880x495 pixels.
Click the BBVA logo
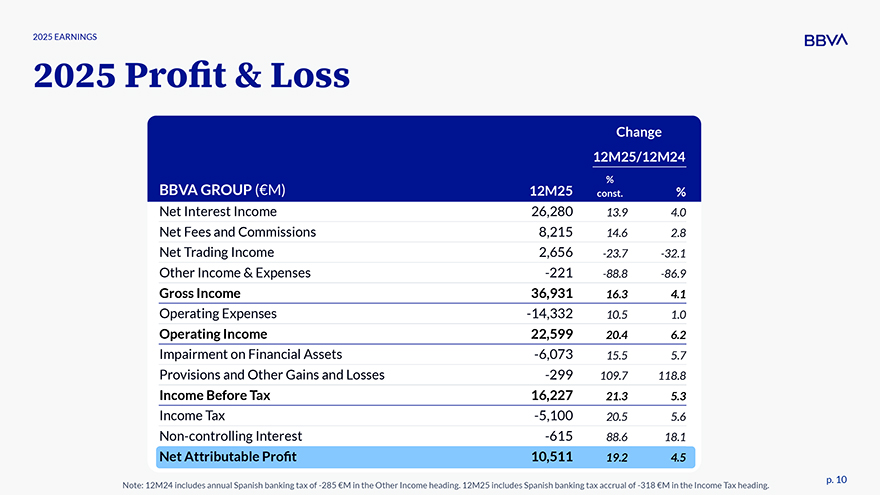(x=826, y=40)
